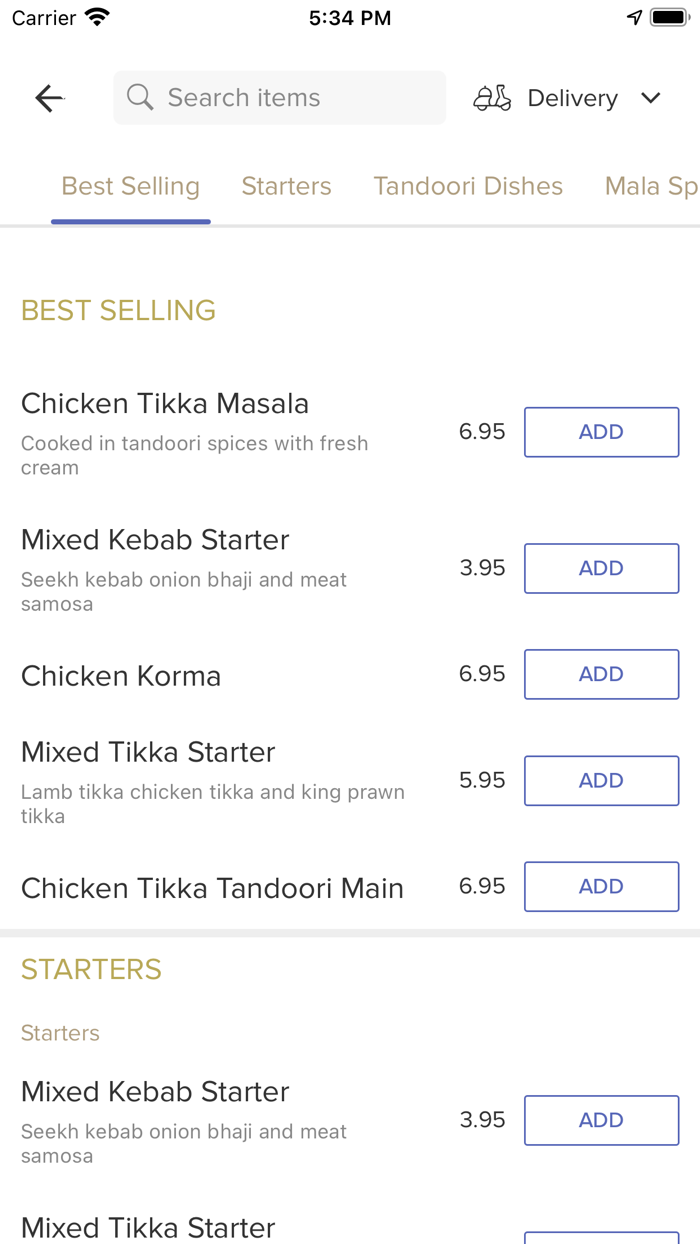700x1244 pixels.
Task: Open the Delivery options dropdown
Action: [572, 97]
